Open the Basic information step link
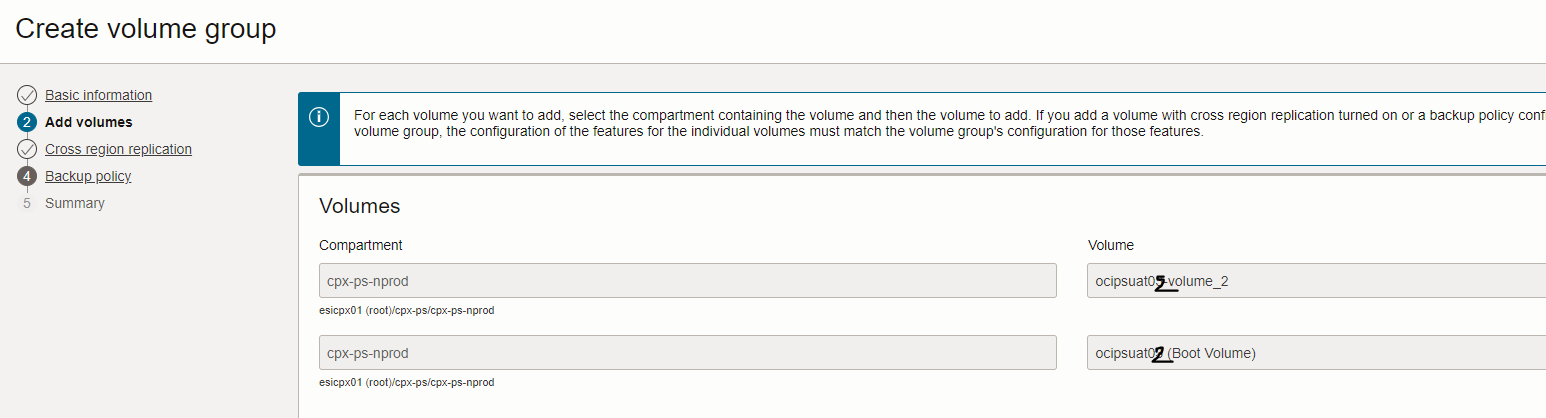 tap(98, 95)
